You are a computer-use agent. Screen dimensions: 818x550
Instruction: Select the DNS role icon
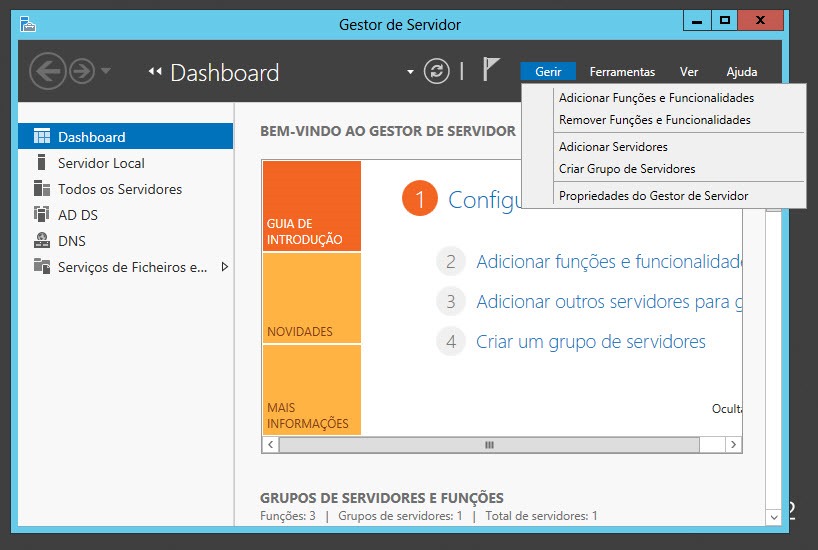click(x=41, y=241)
